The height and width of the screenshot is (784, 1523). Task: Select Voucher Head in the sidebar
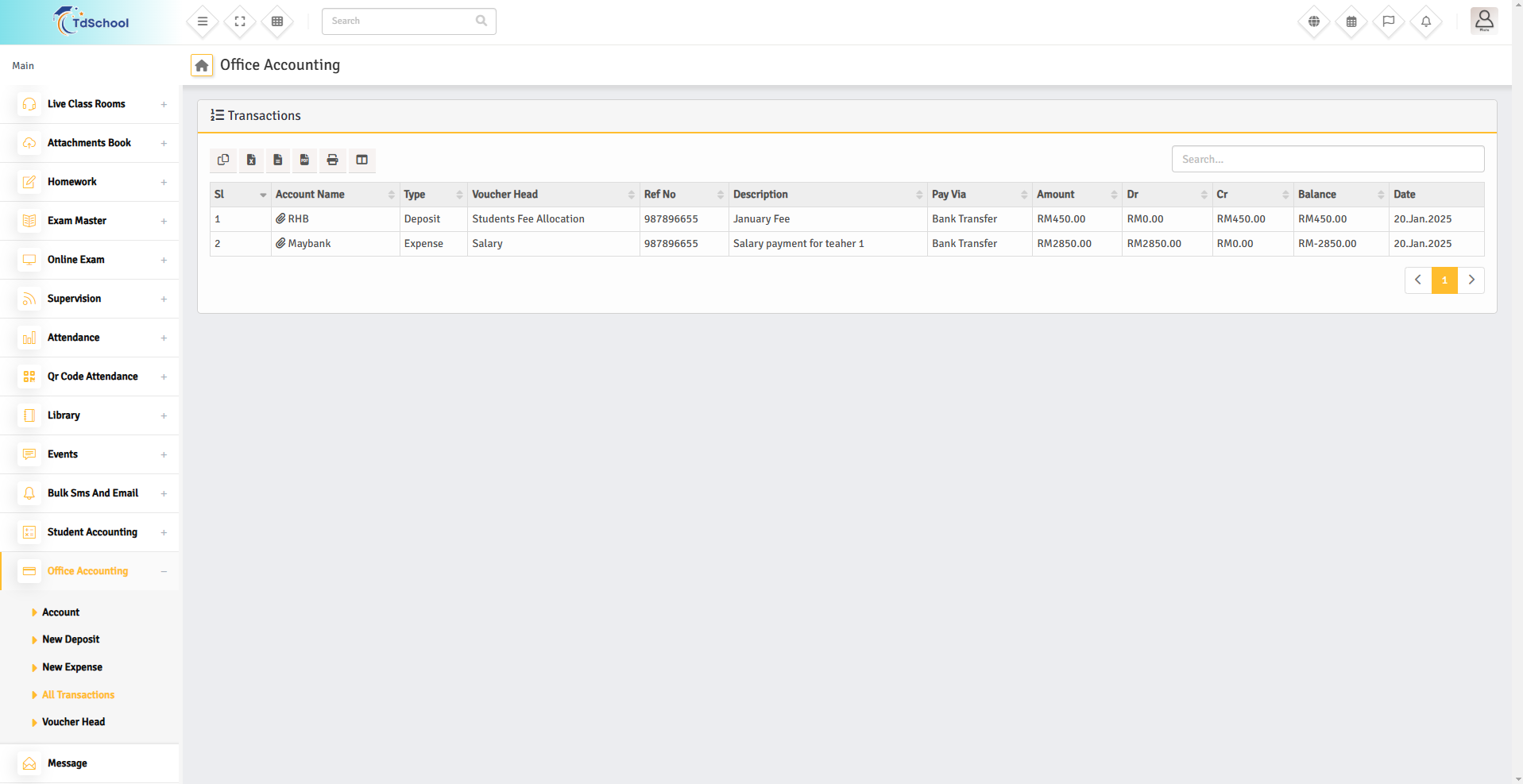click(73, 722)
